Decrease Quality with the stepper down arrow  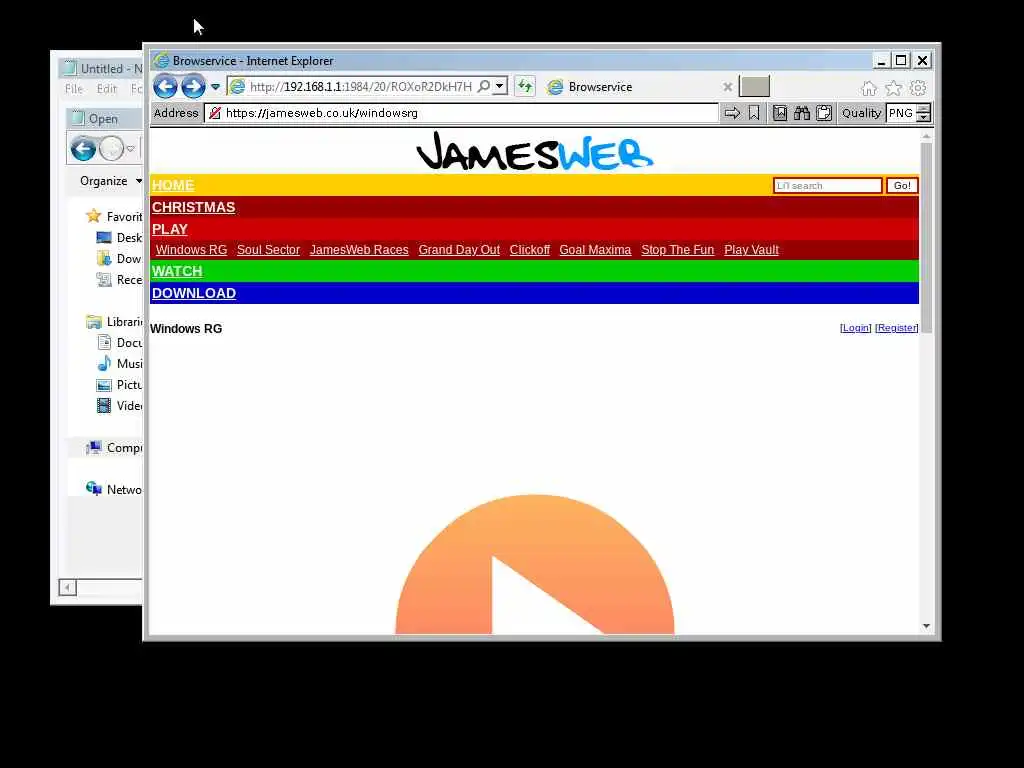(x=923, y=118)
